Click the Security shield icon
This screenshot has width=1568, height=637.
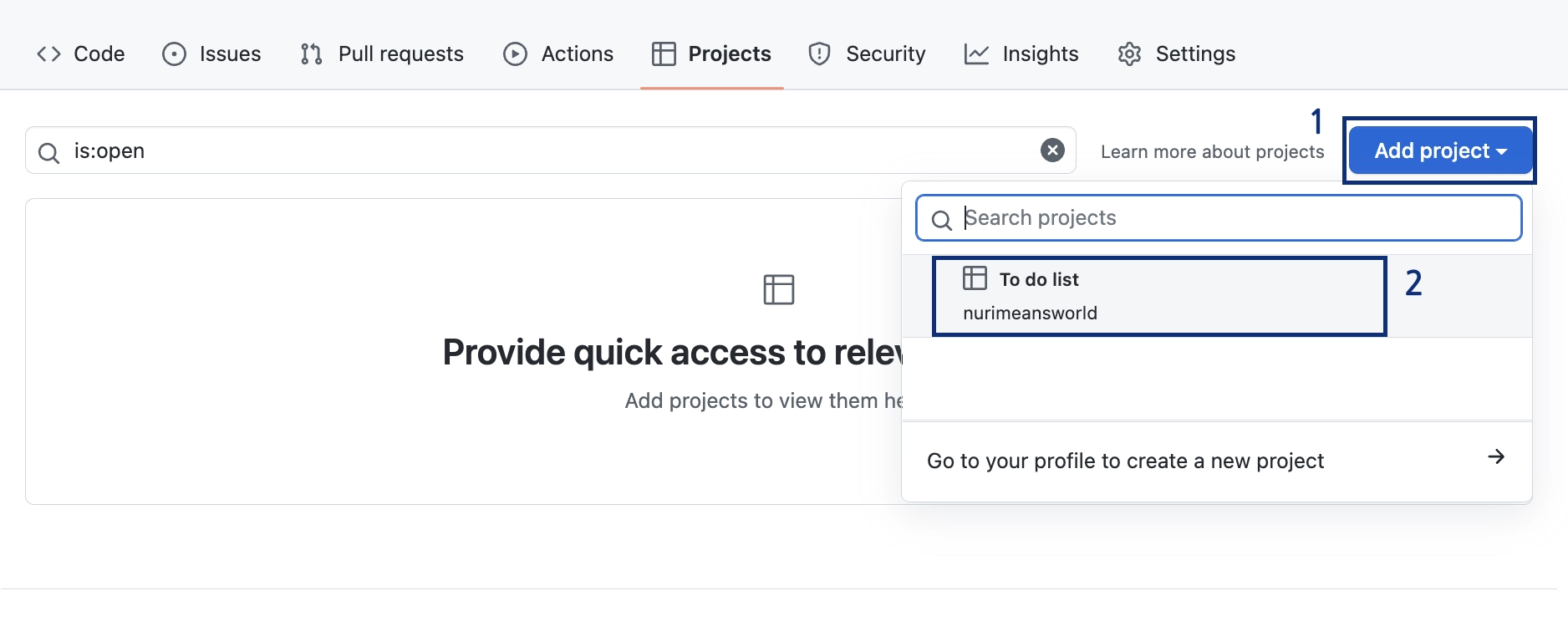tap(819, 54)
